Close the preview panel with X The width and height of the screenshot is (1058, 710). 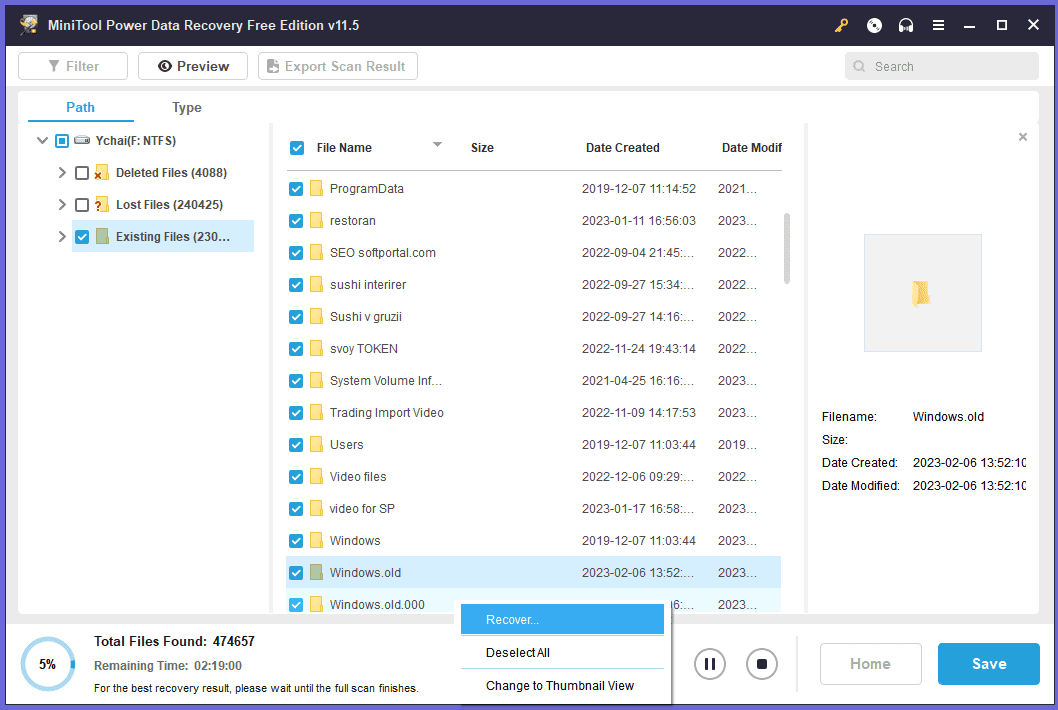(x=1022, y=137)
